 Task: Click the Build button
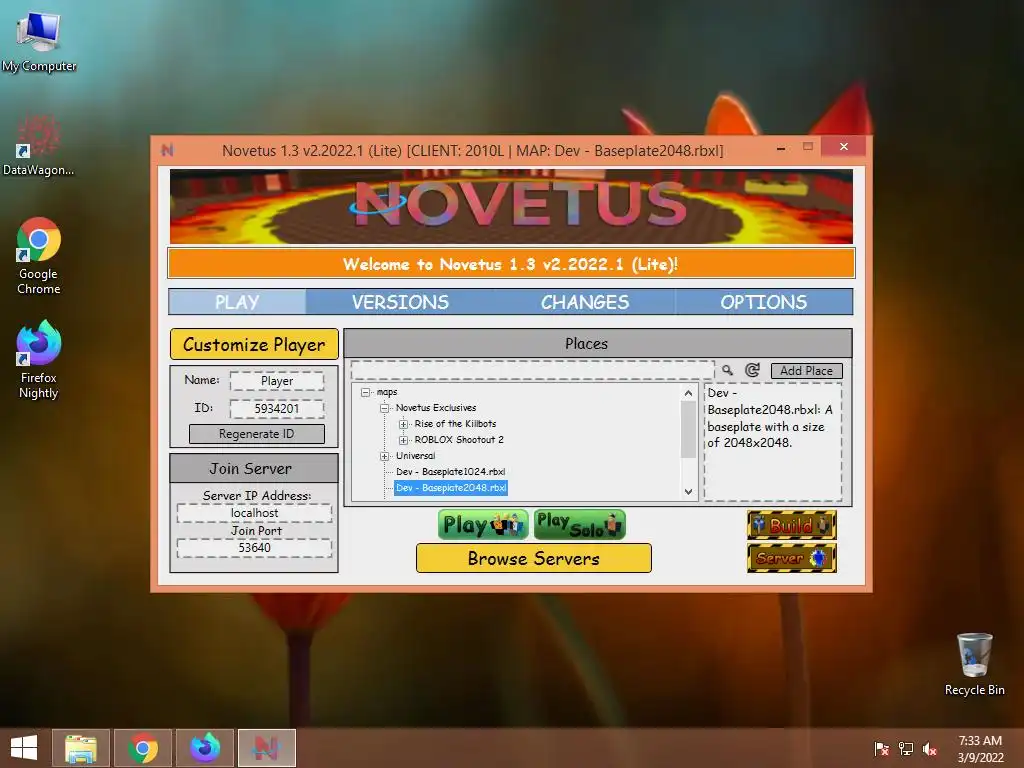pos(792,525)
